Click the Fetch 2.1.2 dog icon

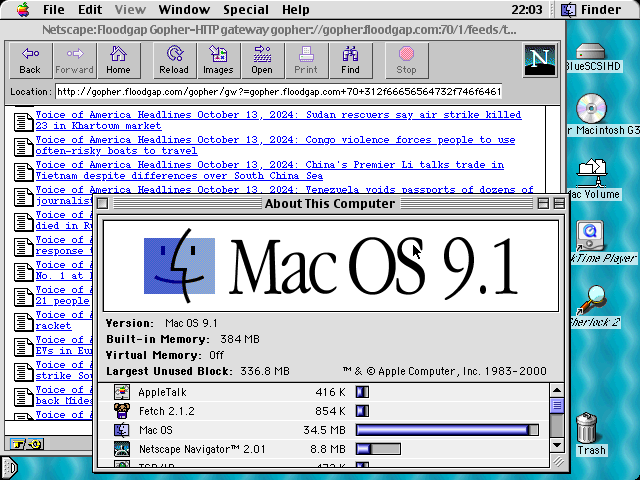[122, 411]
